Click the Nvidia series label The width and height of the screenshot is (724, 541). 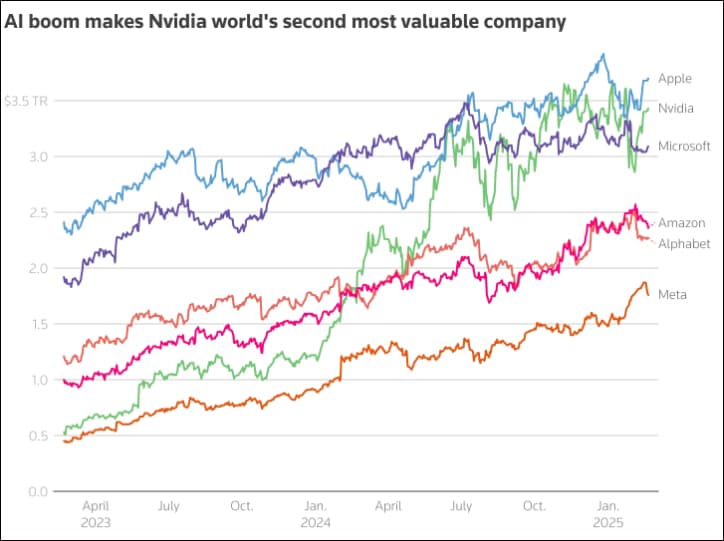(676, 108)
